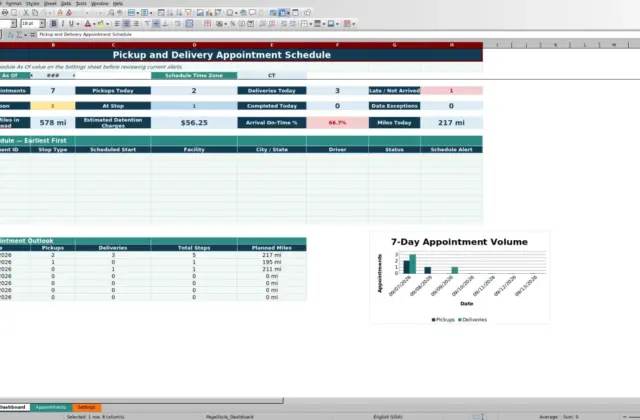The width and height of the screenshot is (640, 420).
Task: Click the Insert Special Character icon
Action: pyautogui.click(x=230, y=13)
